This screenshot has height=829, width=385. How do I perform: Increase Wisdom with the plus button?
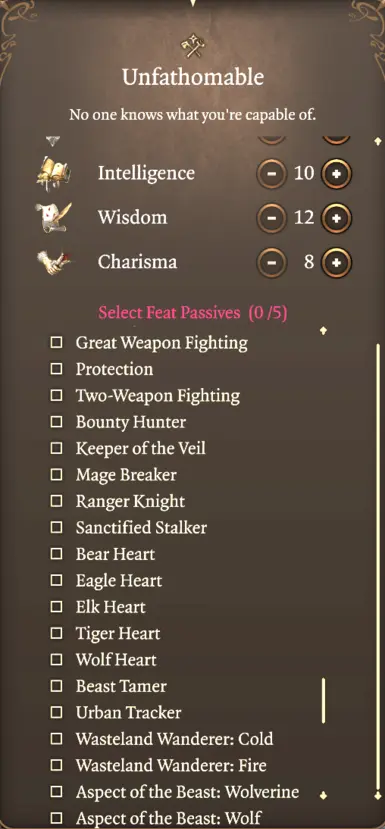point(337,218)
